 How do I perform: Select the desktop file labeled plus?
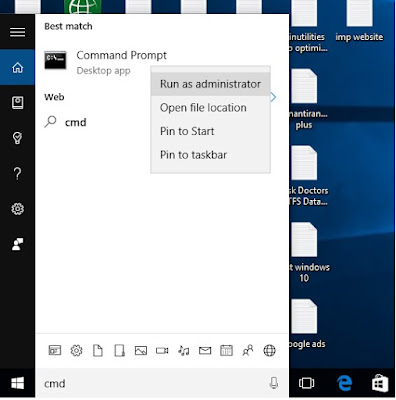(x=307, y=99)
